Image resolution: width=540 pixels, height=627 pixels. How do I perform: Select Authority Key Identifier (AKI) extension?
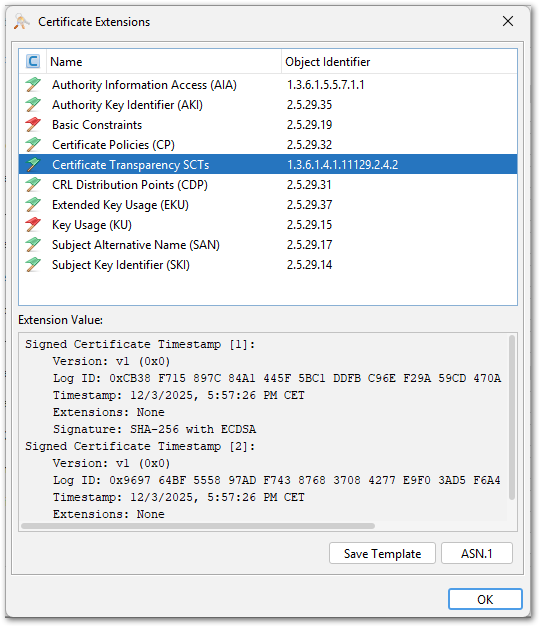point(127,105)
